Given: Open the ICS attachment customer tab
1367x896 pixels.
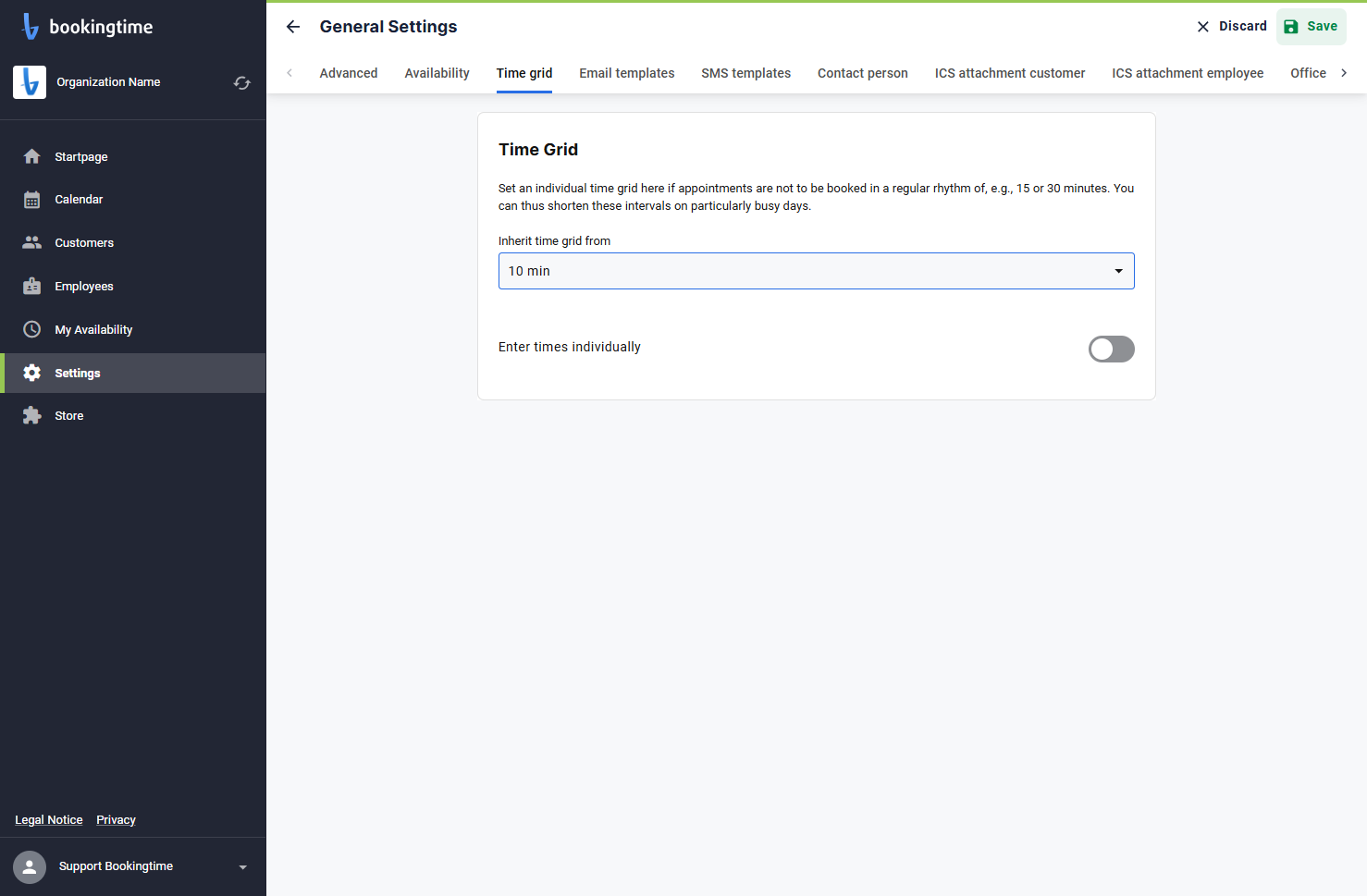Looking at the screenshot, I should 1010,73.
